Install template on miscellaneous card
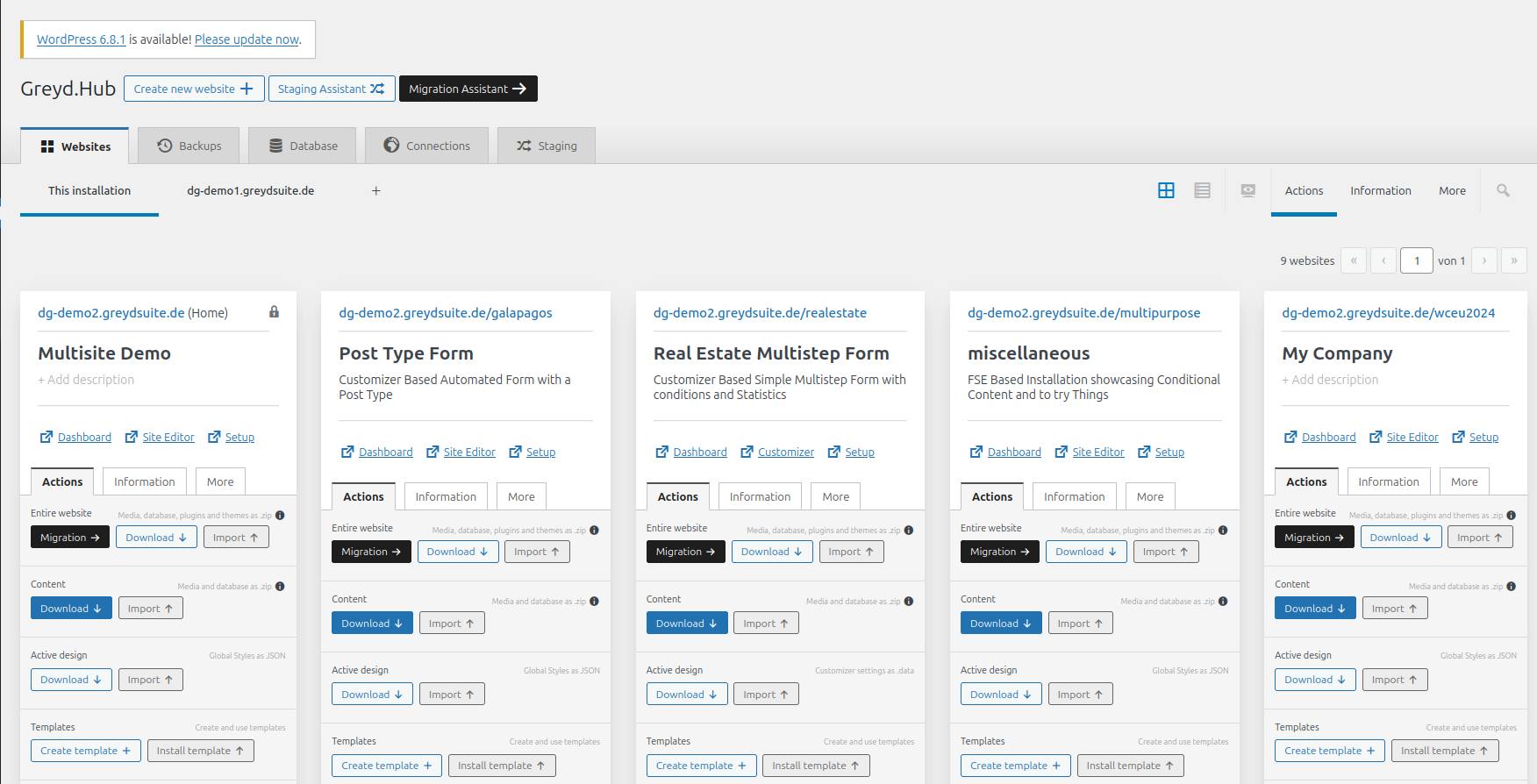This screenshot has height=784, width=1537. coord(1130,766)
